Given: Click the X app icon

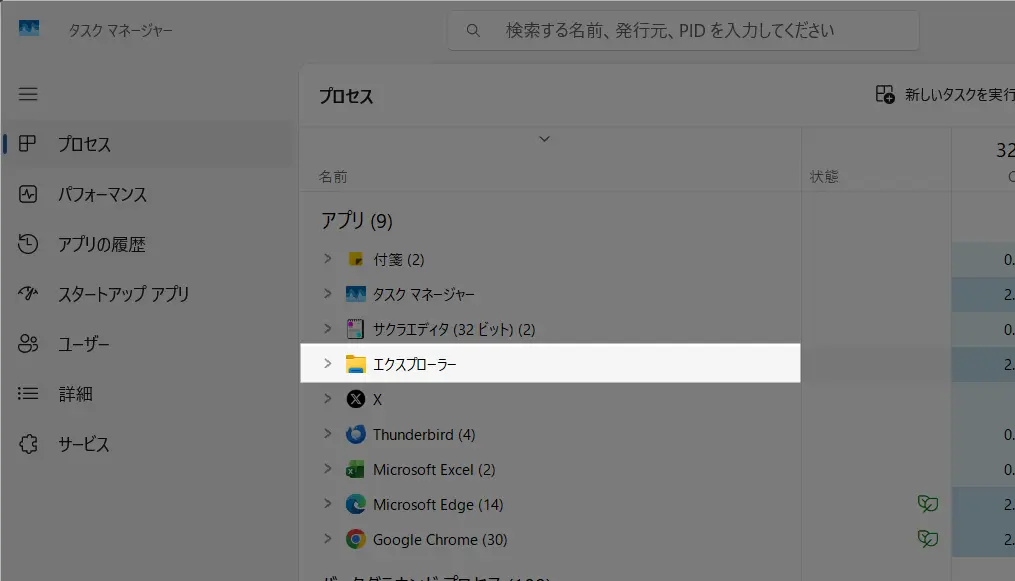Looking at the screenshot, I should (355, 399).
